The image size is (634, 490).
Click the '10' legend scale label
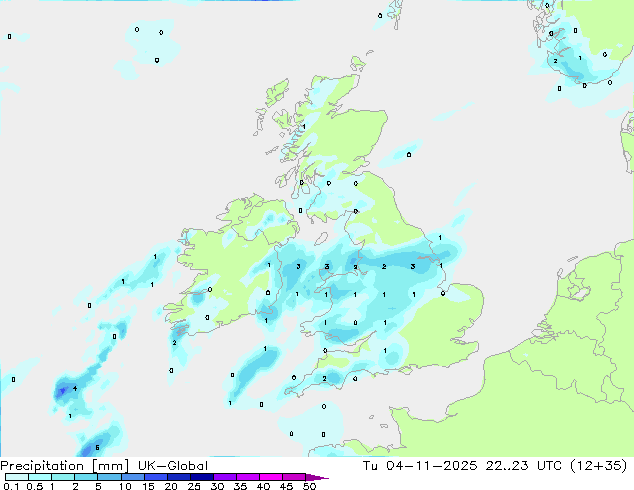point(125,486)
